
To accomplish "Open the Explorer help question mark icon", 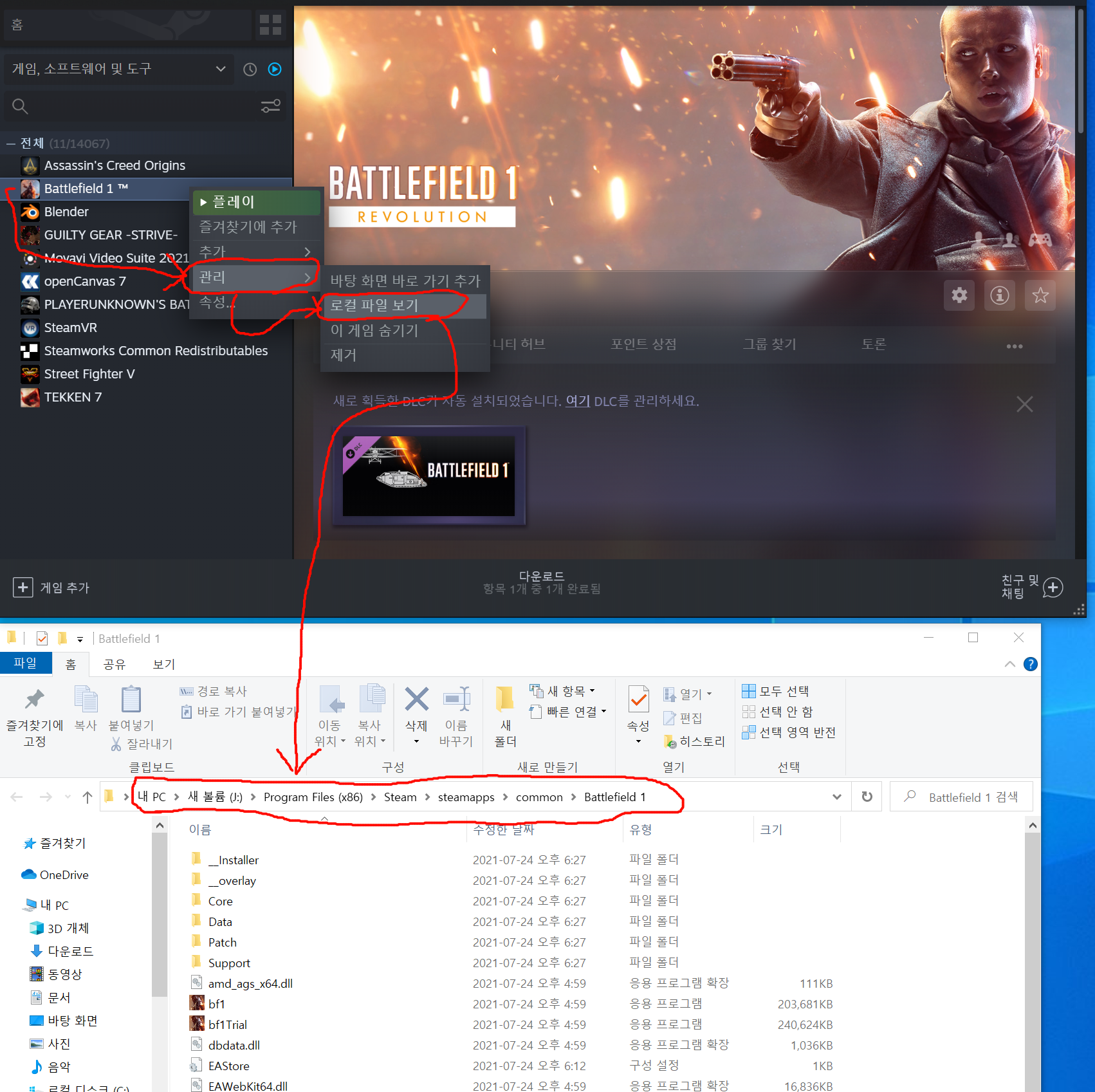I will point(1030,664).
